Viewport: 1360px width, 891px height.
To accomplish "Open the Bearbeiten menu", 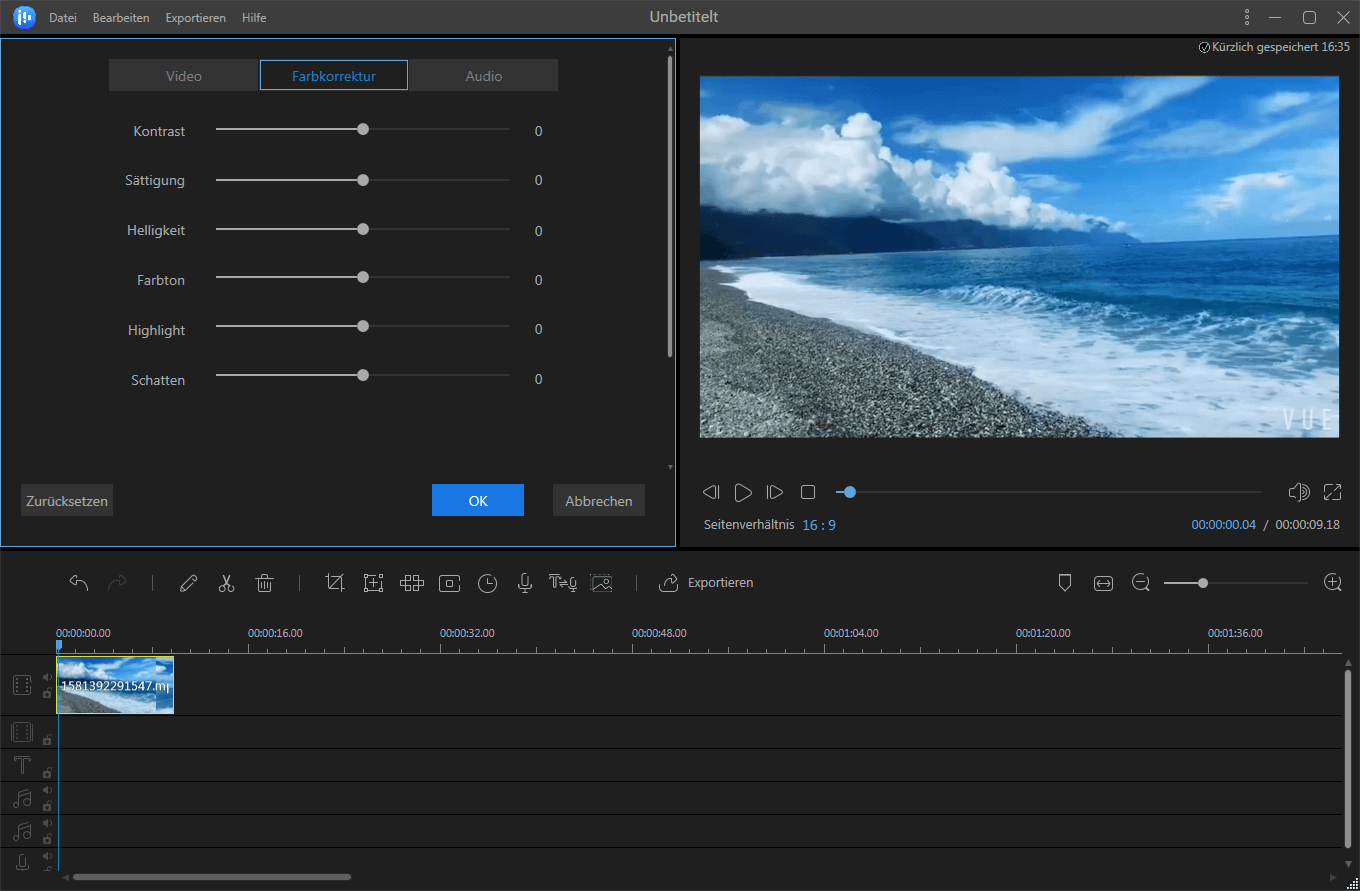I will pos(121,18).
